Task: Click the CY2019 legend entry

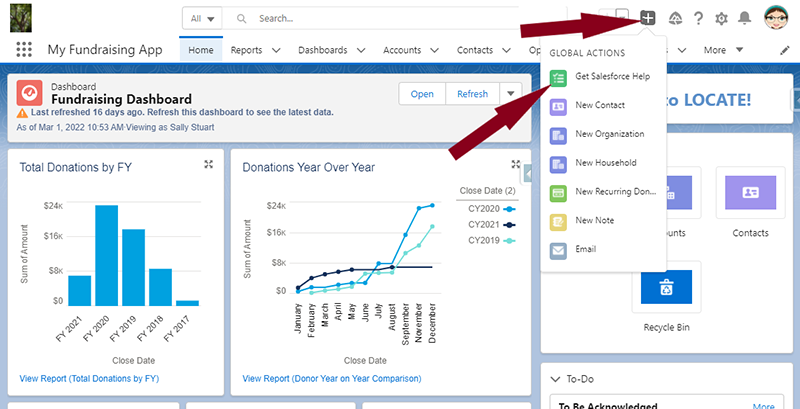Action: [492, 240]
